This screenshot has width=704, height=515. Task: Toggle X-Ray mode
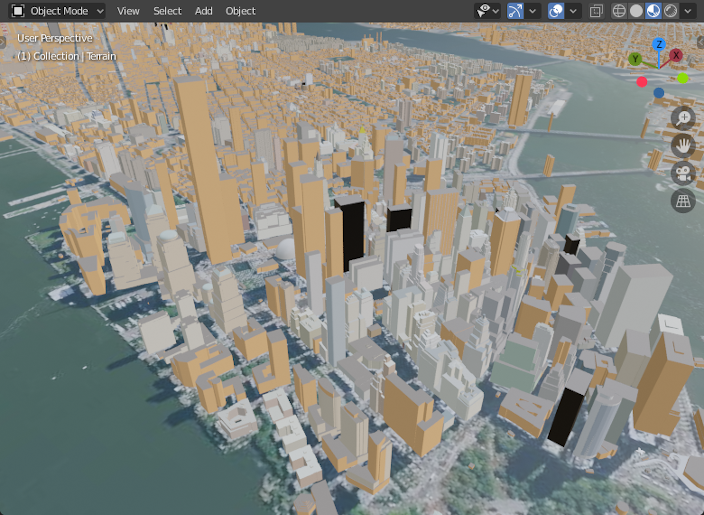tap(596, 11)
